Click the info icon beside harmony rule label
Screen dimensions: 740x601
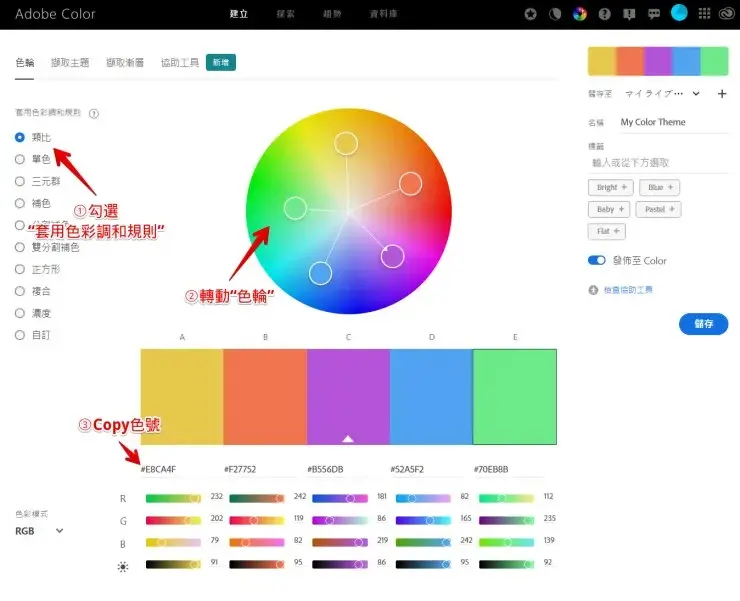click(94, 113)
